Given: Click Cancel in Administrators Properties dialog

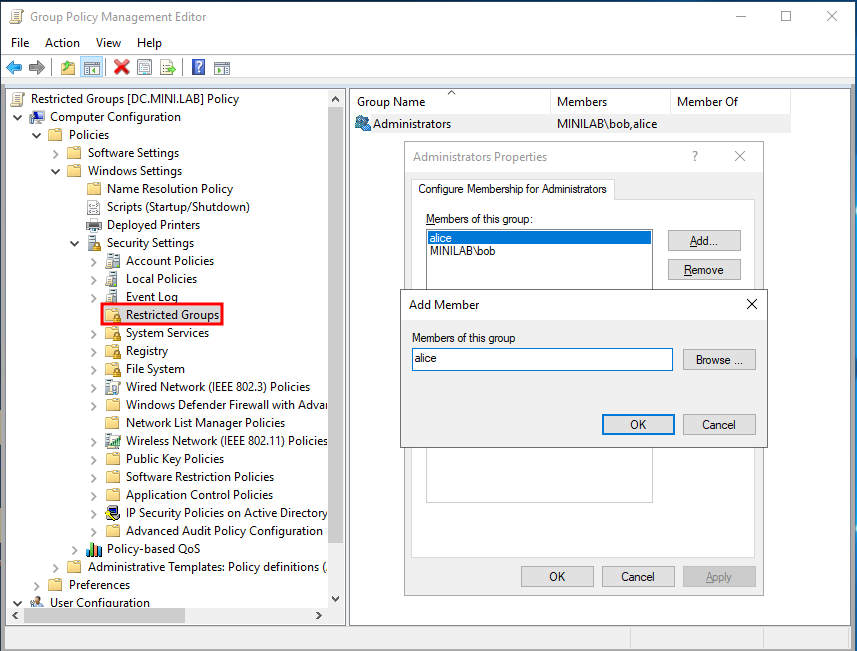Looking at the screenshot, I should pyautogui.click(x=638, y=577).
